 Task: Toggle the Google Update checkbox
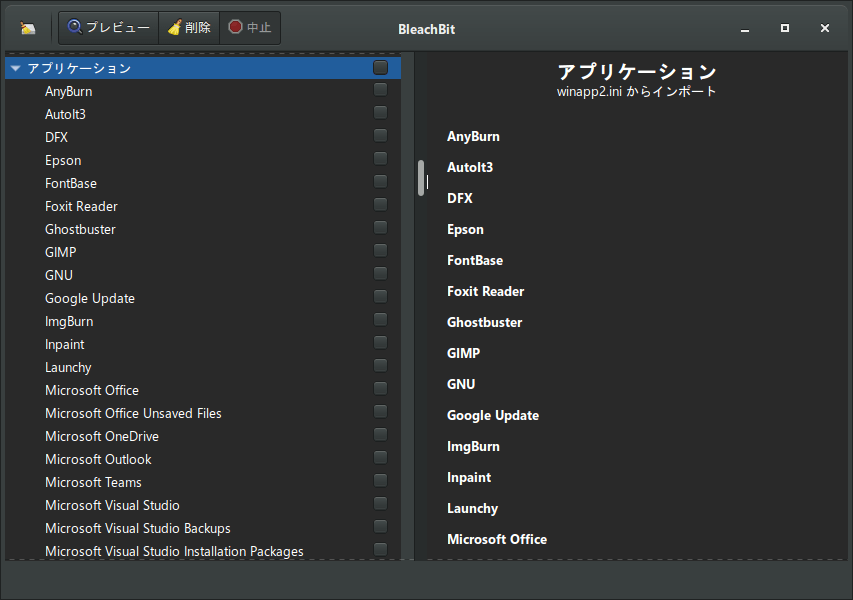(x=380, y=296)
